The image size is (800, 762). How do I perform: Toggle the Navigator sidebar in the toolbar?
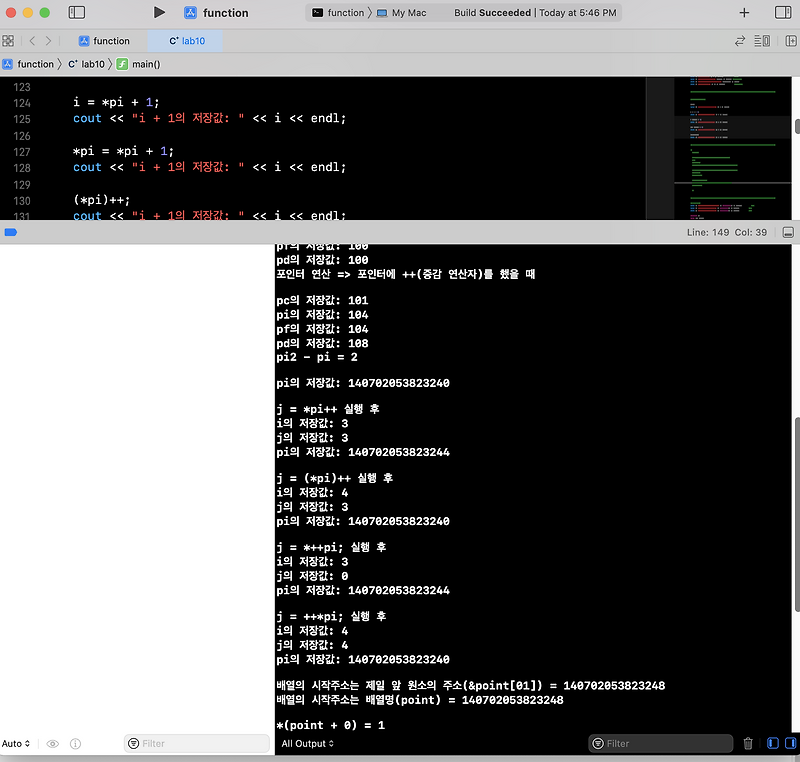[x=77, y=12]
